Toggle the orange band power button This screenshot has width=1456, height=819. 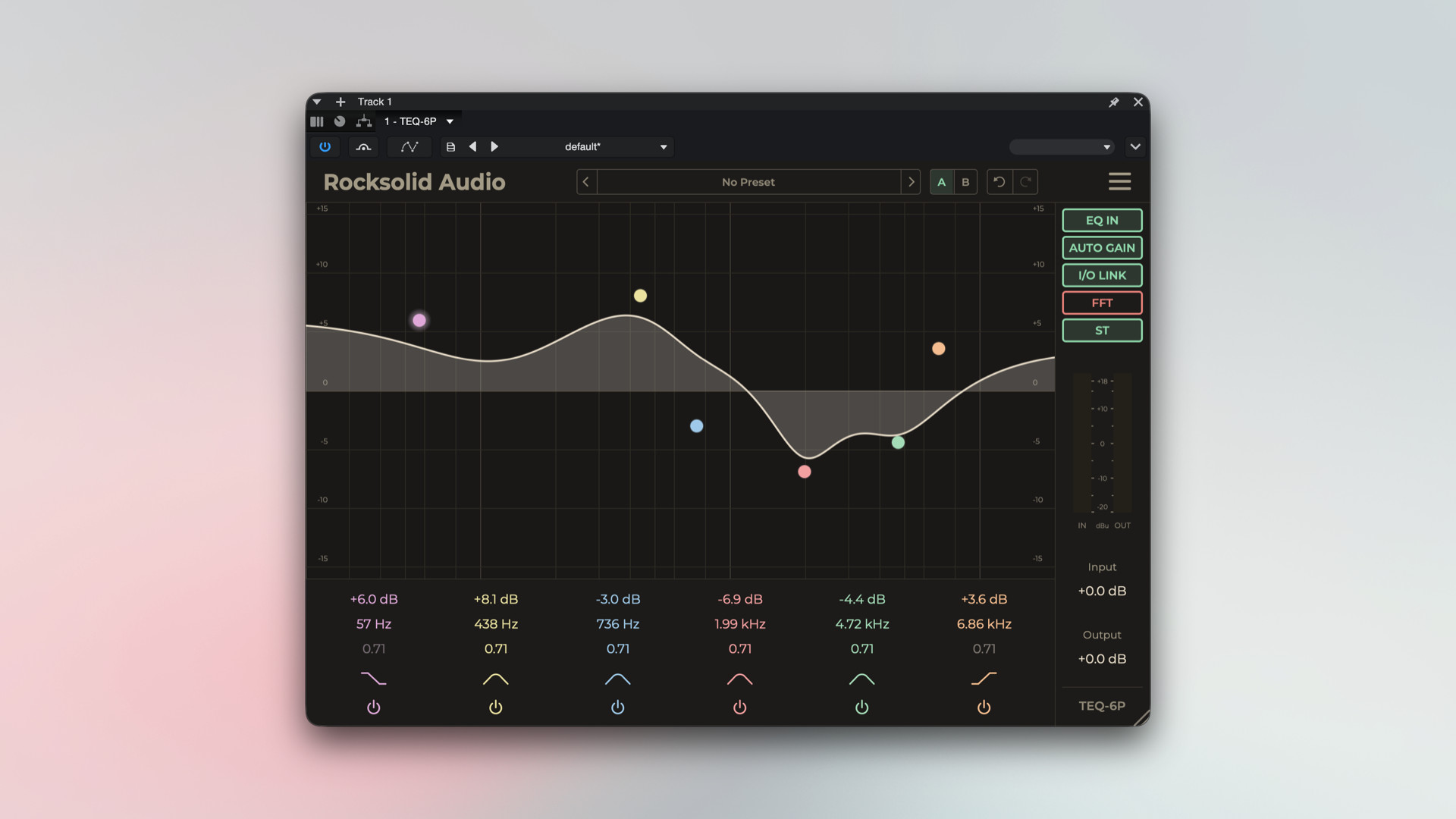(x=984, y=708)
